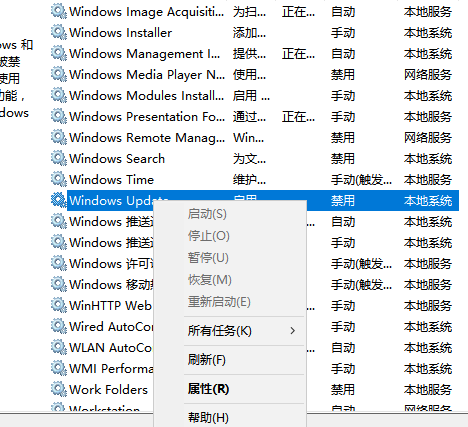This screenshot has height=427, width=468.
Task: Click 手动 startup type of Wired AutoConfig
Action: point(343,327)
